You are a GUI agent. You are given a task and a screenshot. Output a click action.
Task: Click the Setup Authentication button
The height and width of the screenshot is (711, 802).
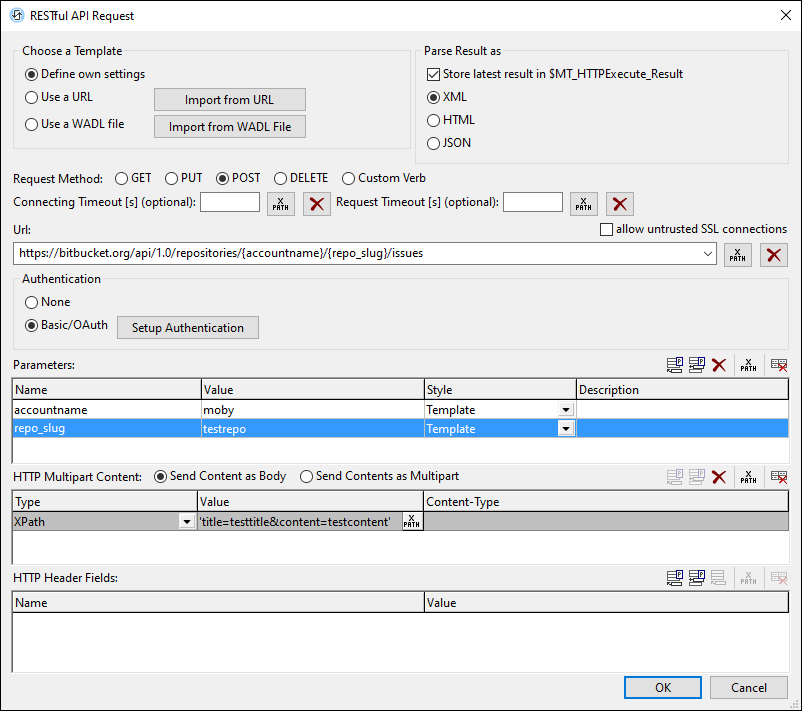point(188,328)
